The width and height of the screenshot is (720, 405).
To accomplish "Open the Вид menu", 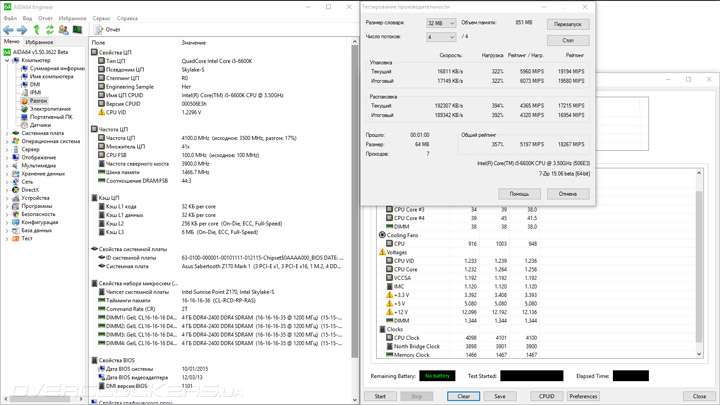I will pos(28,18).
